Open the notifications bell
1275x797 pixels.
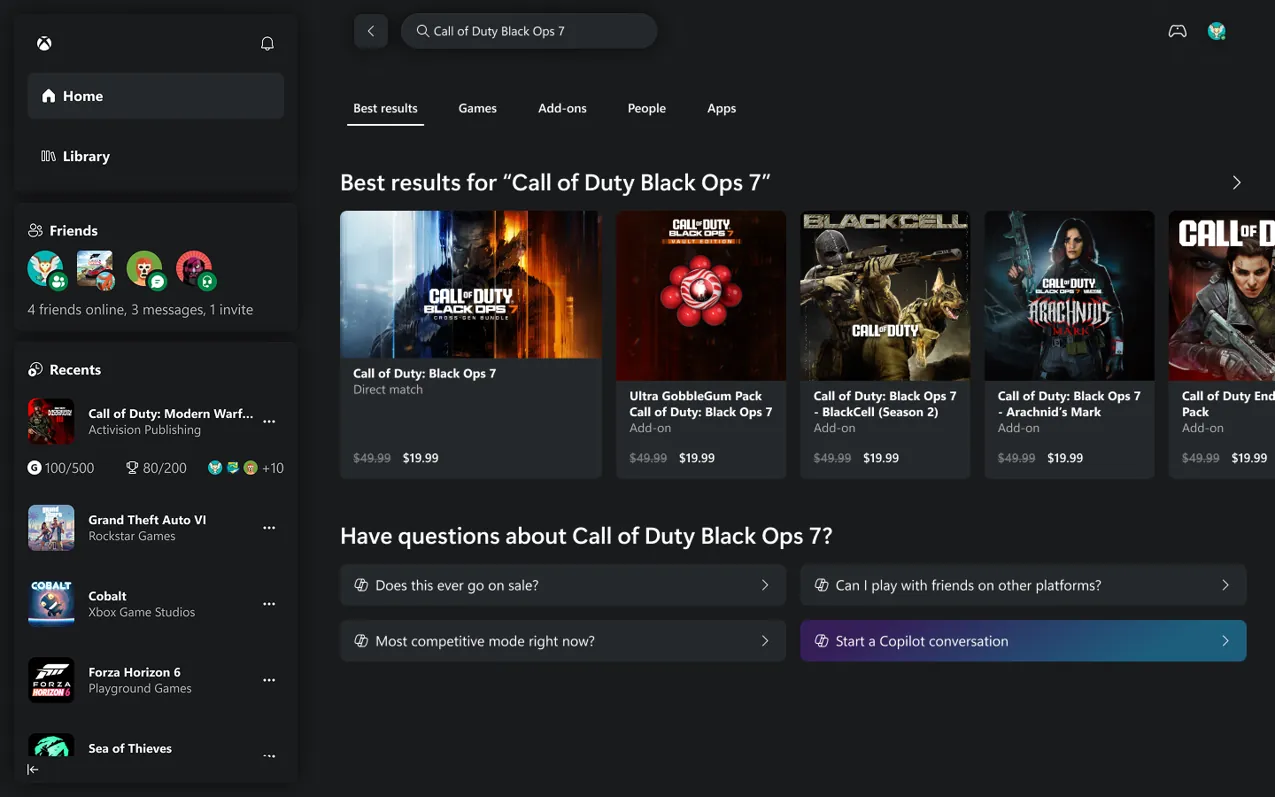coord(267,43)
